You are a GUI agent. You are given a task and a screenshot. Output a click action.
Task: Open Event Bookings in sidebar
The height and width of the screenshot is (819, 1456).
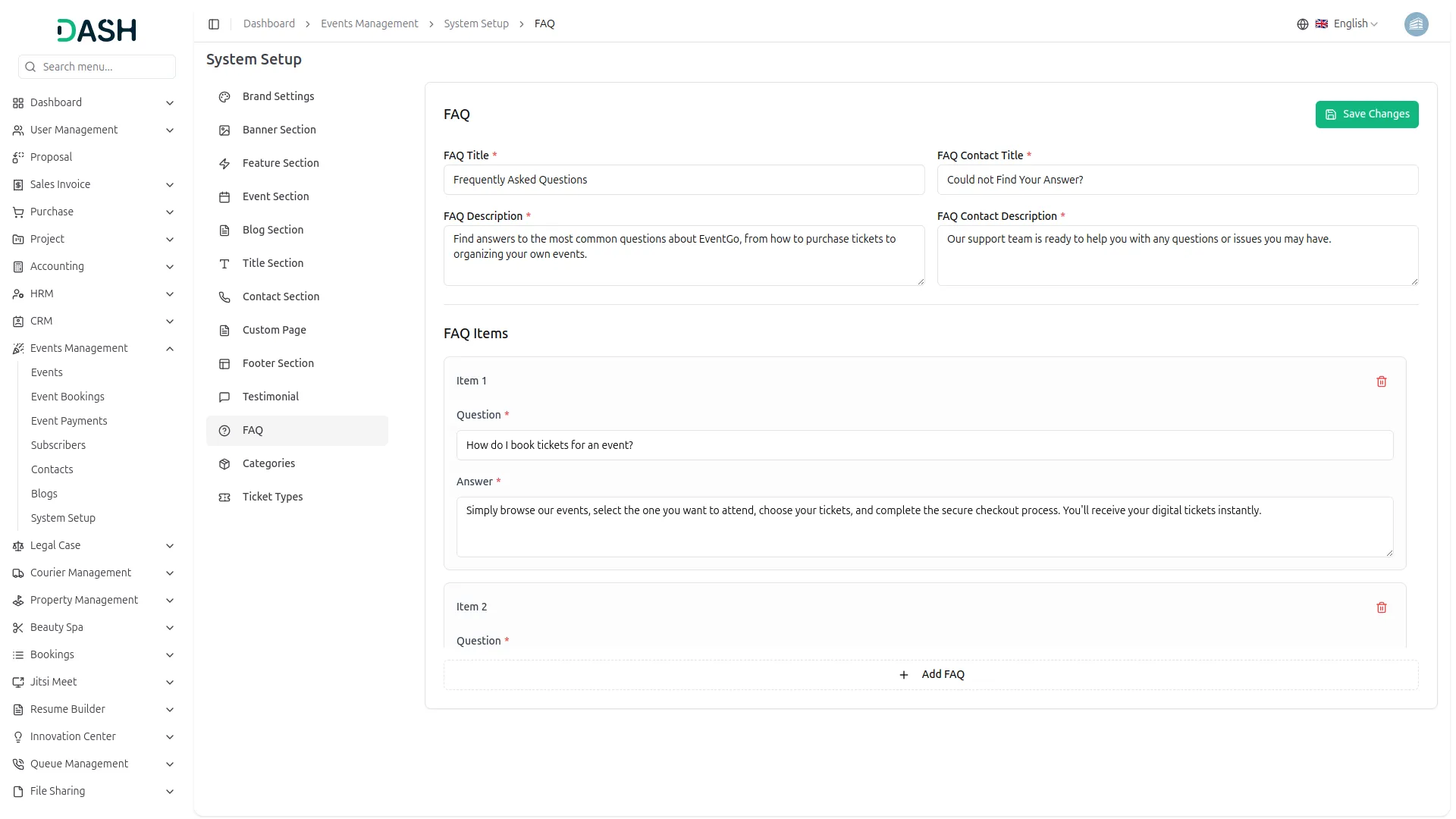tap(67, 397)
